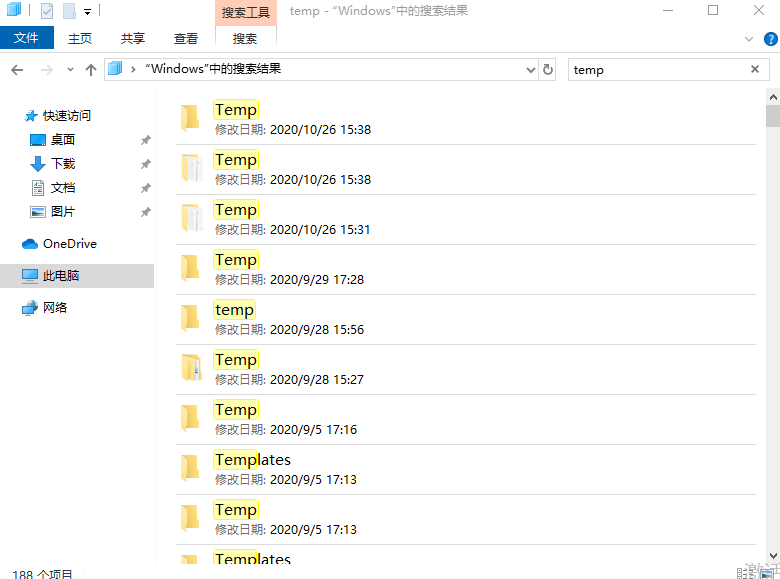
Task: Refresh the search results
Action: pos(548,70)
